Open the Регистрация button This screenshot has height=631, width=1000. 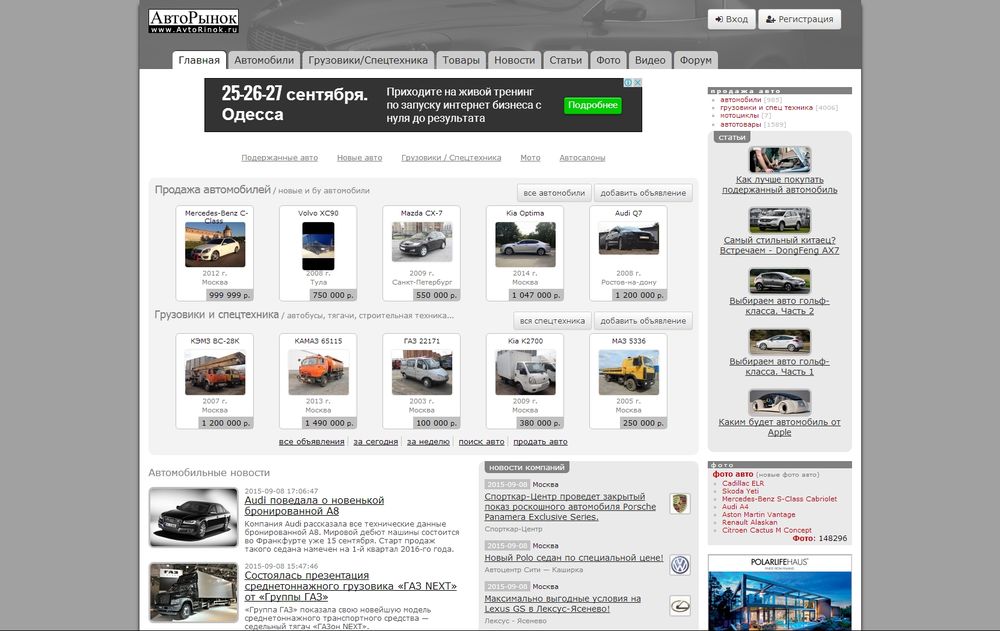pos(800,19)
